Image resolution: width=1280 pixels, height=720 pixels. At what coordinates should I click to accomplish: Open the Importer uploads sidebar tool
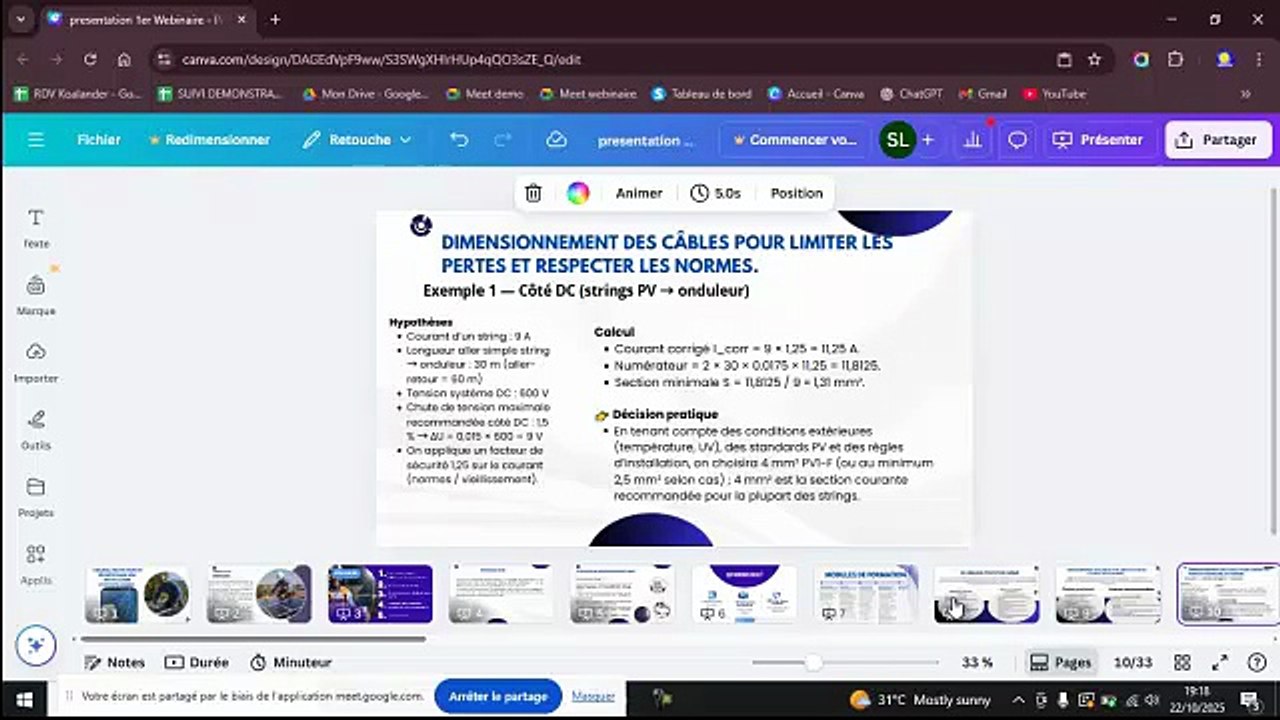(x=36, y=362)
